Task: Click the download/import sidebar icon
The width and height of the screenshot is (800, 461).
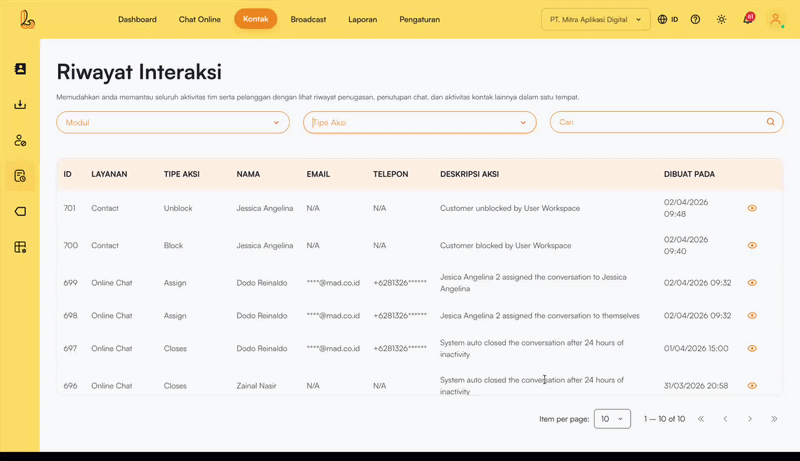Action: pos(20,105)
